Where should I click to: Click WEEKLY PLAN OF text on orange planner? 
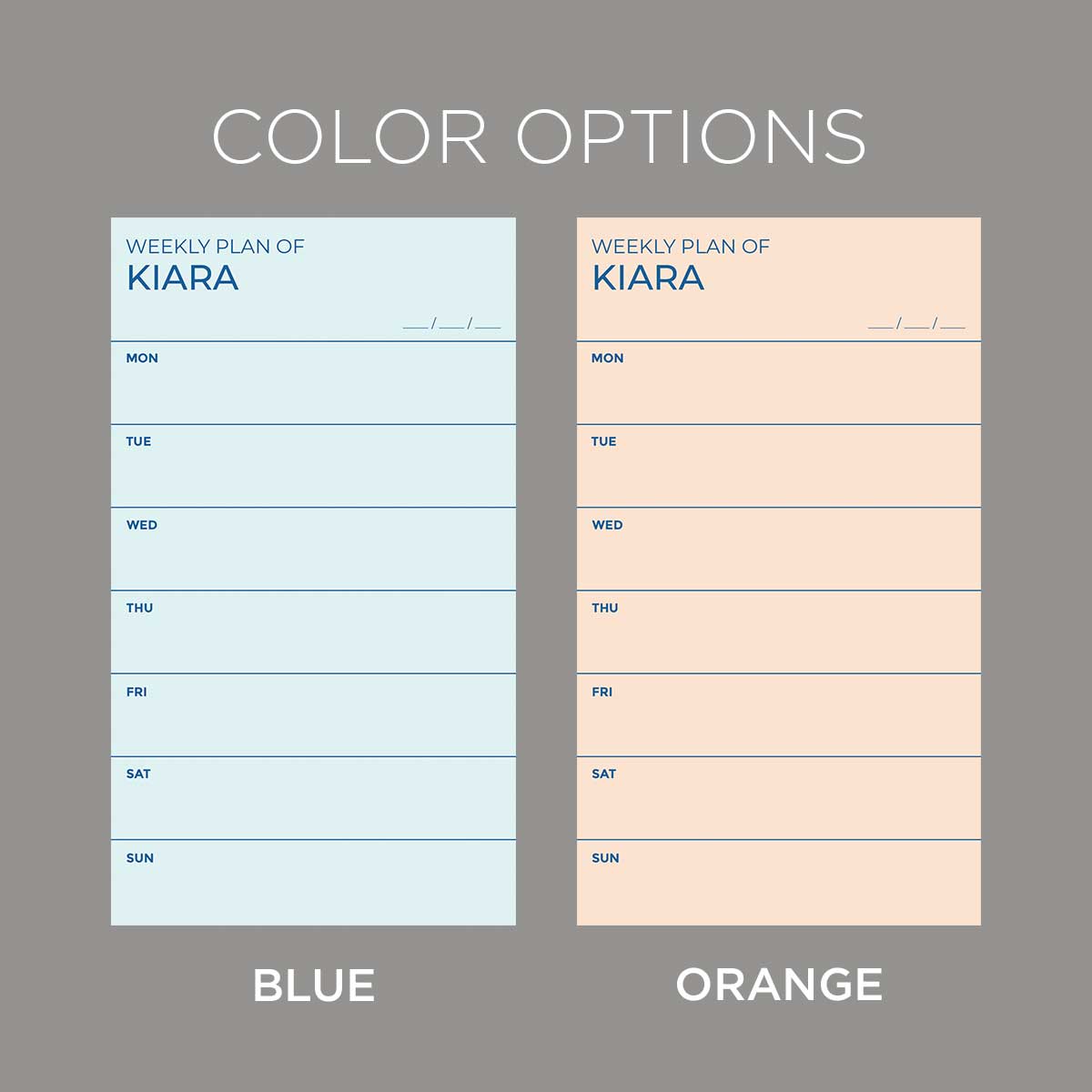tap(681, 247)
